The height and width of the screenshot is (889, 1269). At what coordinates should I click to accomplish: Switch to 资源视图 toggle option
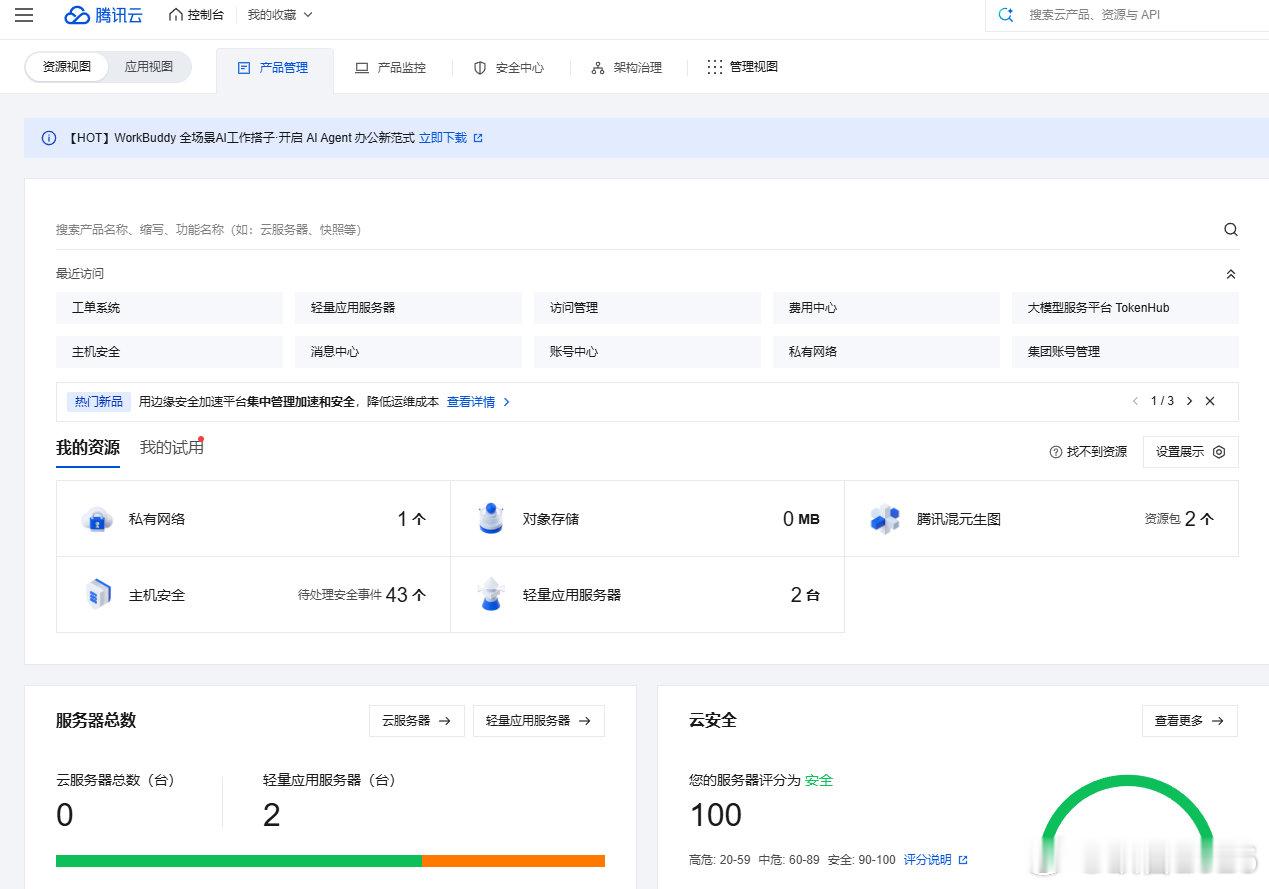click(x=67, y=67)
